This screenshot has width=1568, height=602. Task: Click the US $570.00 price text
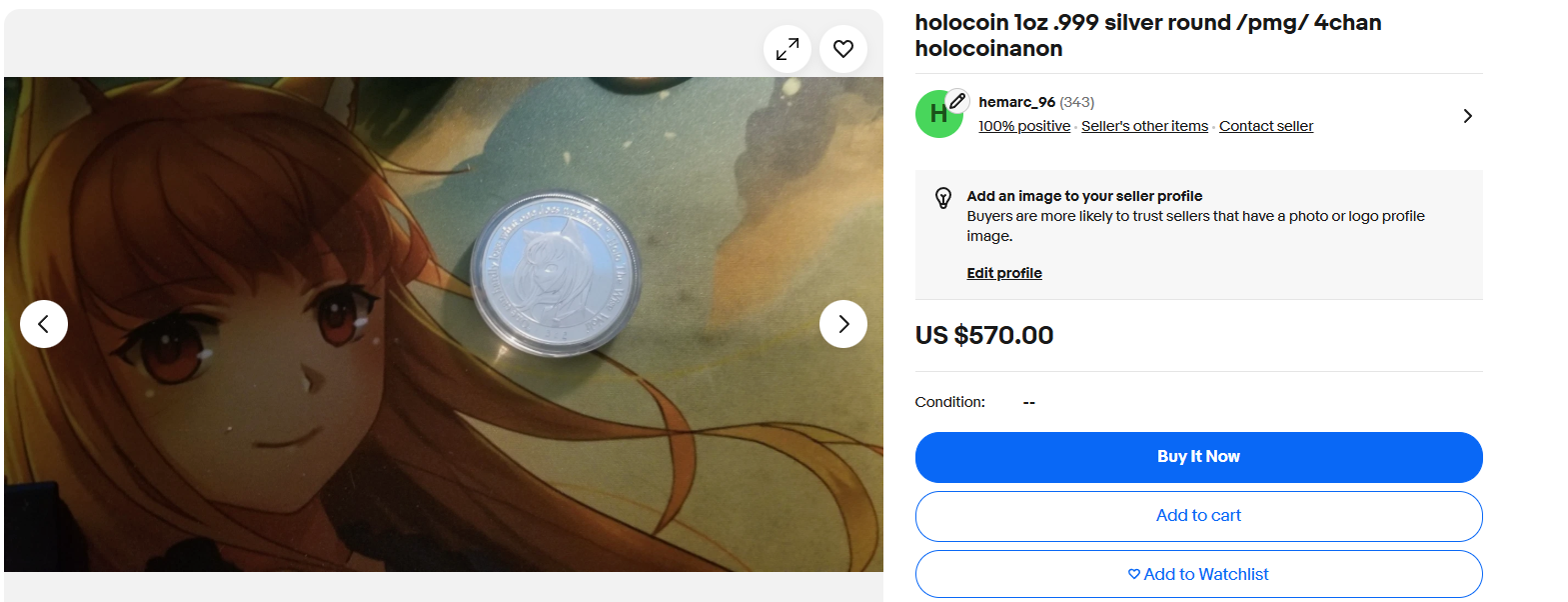984,335
